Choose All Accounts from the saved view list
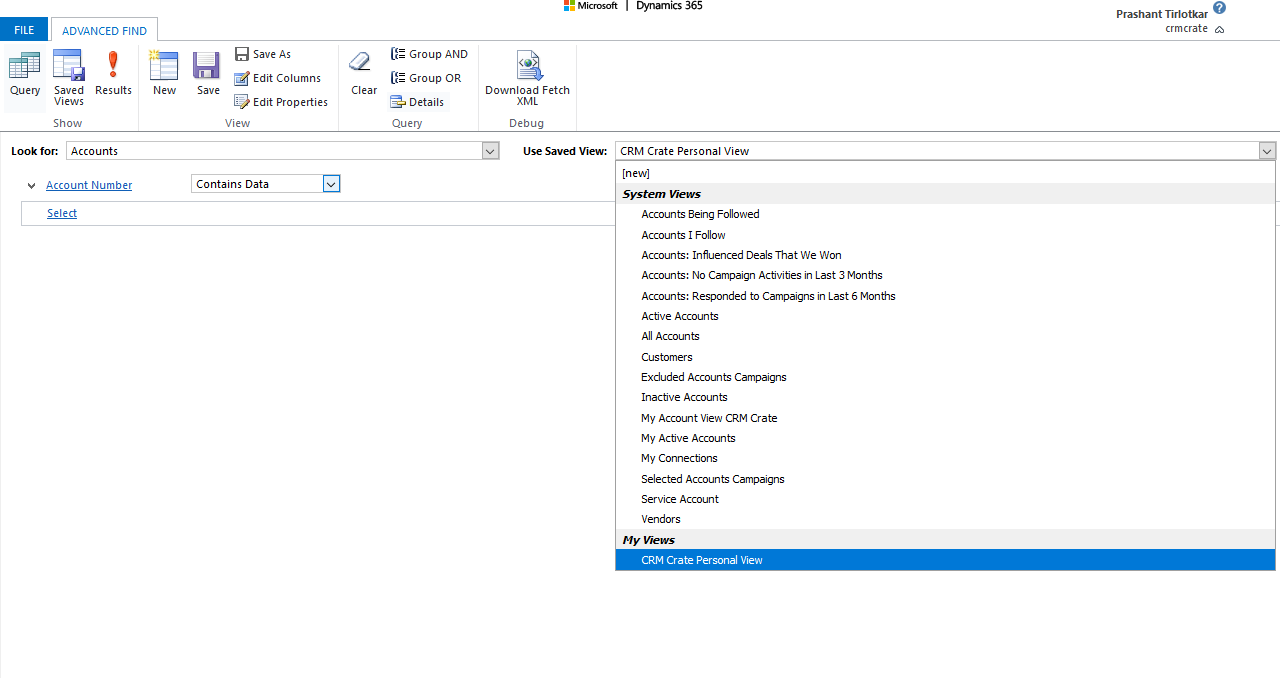 click(670, 336)
